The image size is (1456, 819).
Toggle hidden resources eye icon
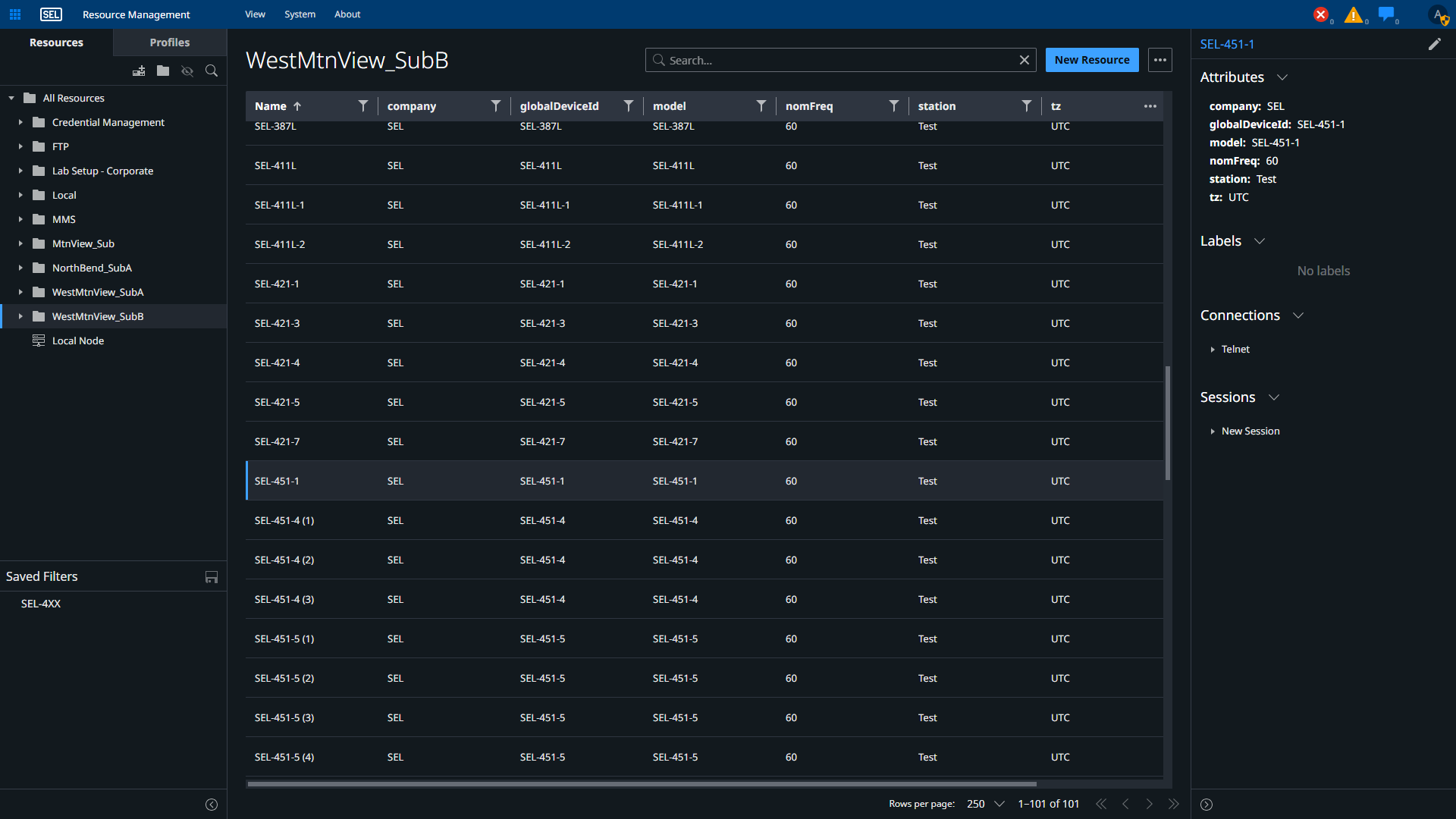pyautogui.click(x=187, y=71)
